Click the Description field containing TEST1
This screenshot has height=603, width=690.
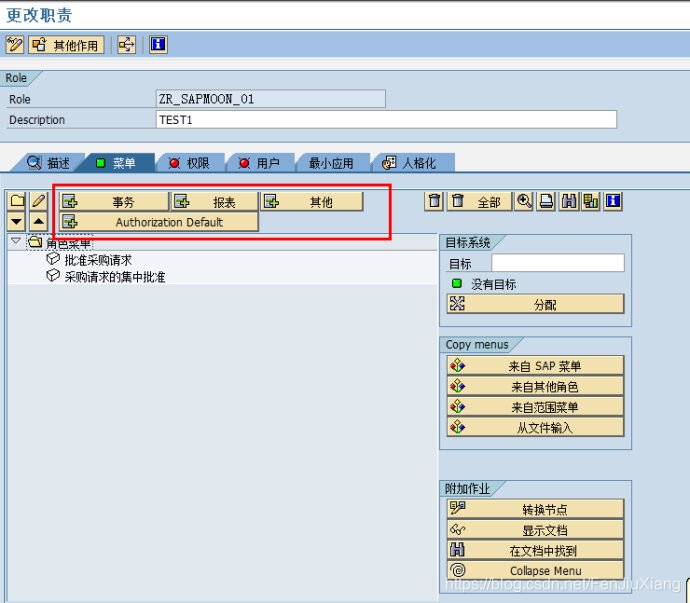(386, 119)
